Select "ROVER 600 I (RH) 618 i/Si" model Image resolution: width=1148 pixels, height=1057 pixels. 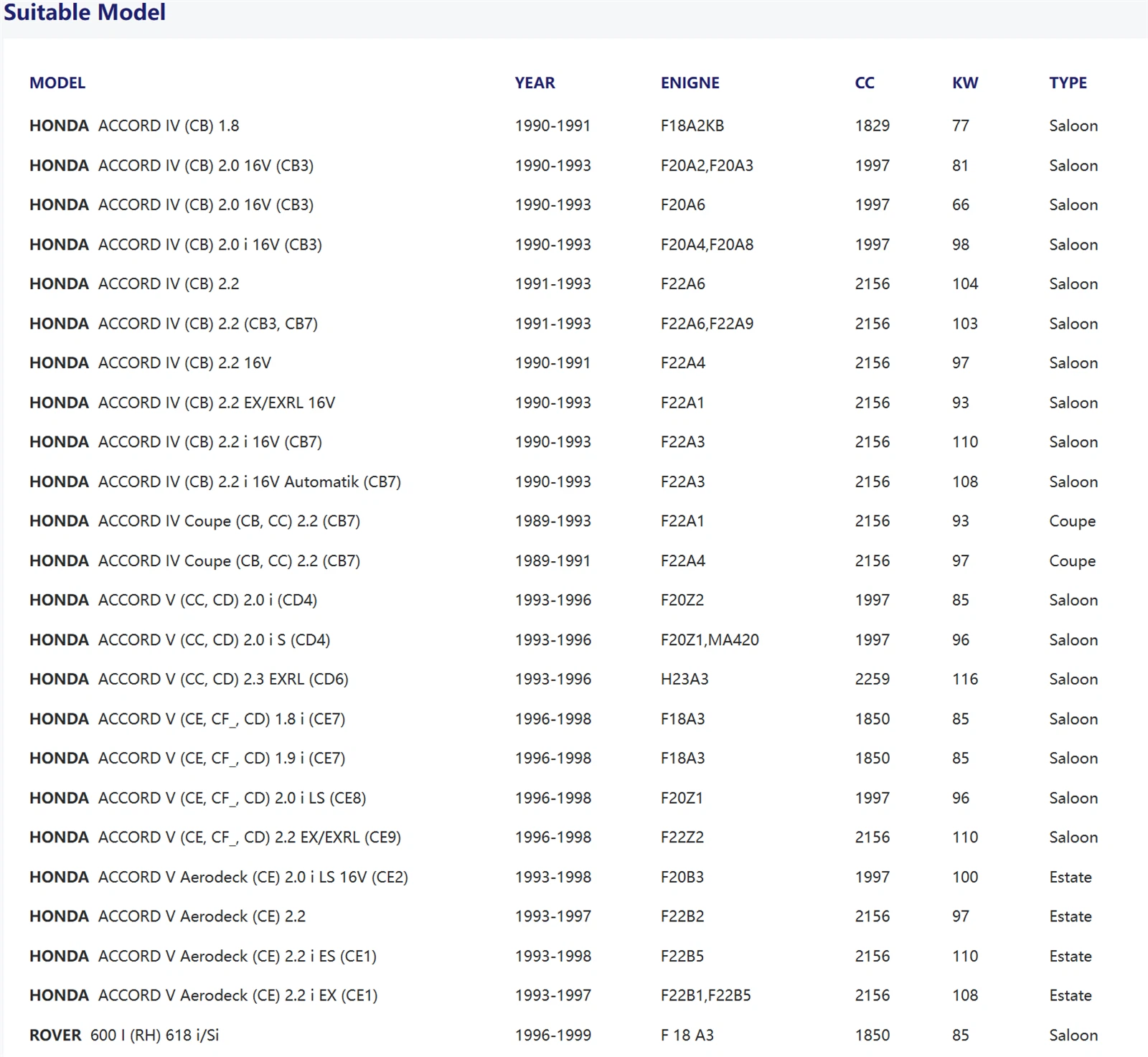[x=124, y=1035]
